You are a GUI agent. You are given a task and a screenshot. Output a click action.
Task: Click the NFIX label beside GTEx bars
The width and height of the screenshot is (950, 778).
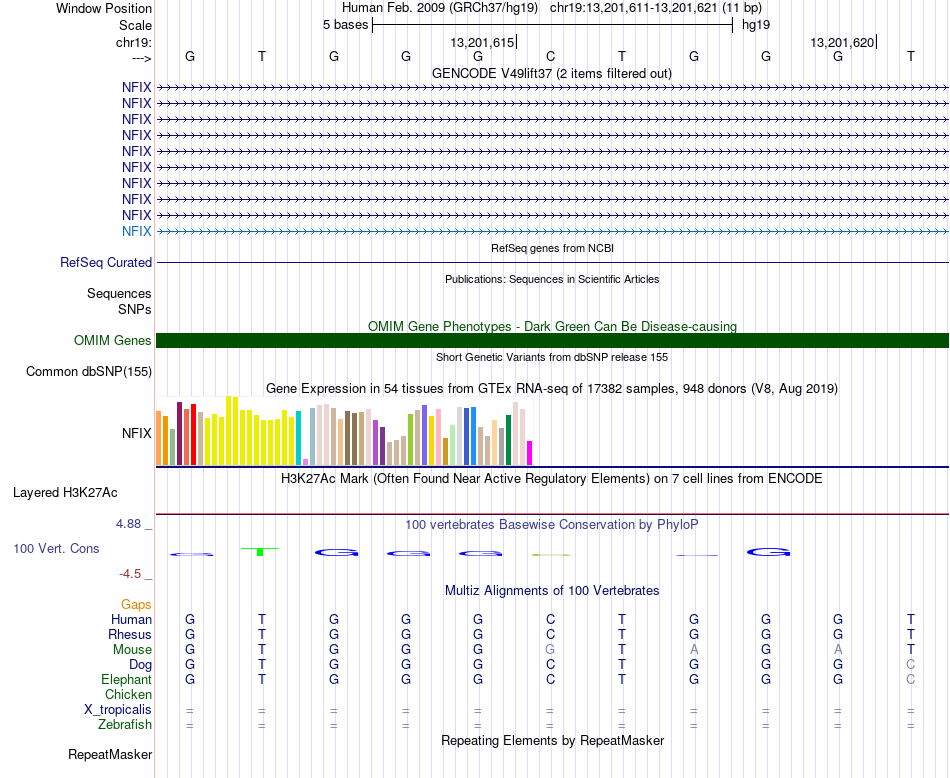[x=136, y=433]
